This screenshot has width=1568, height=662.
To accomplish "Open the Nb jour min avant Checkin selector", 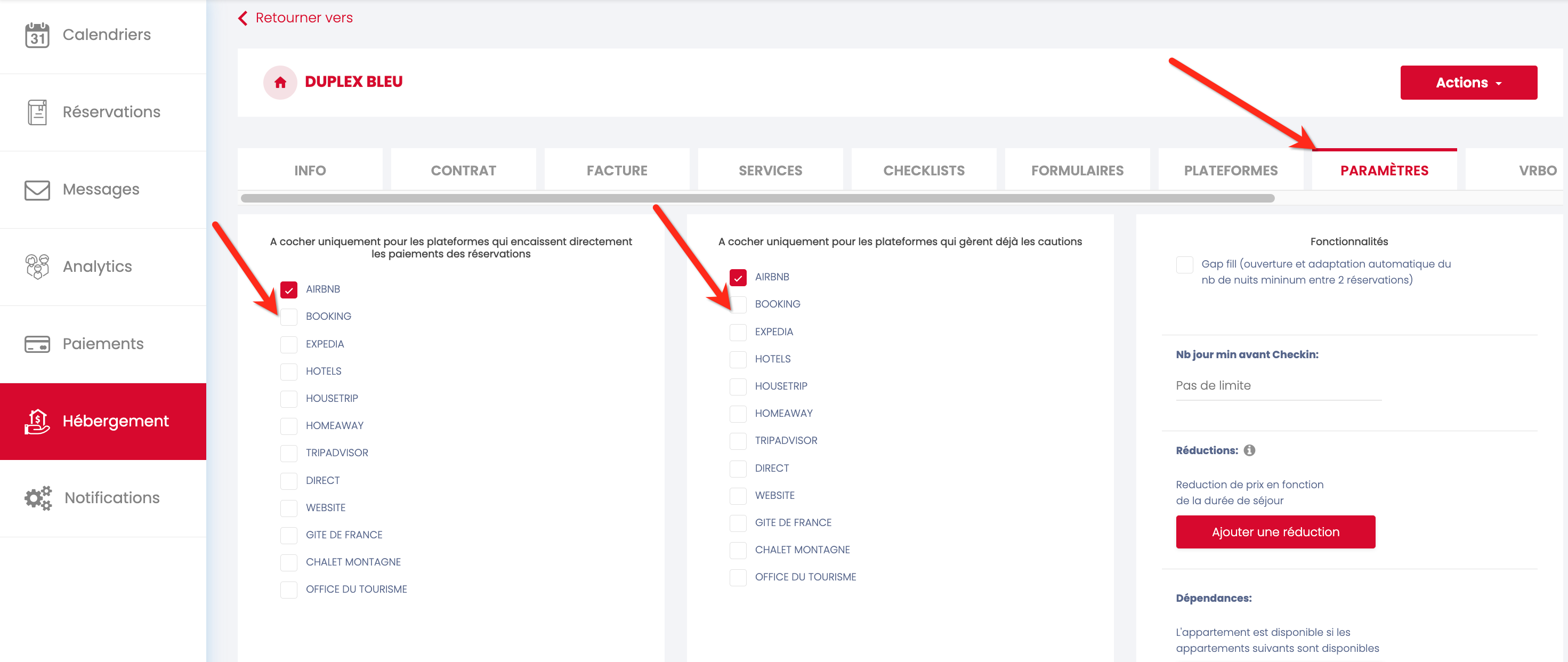I will click(x=1278, y=385).
